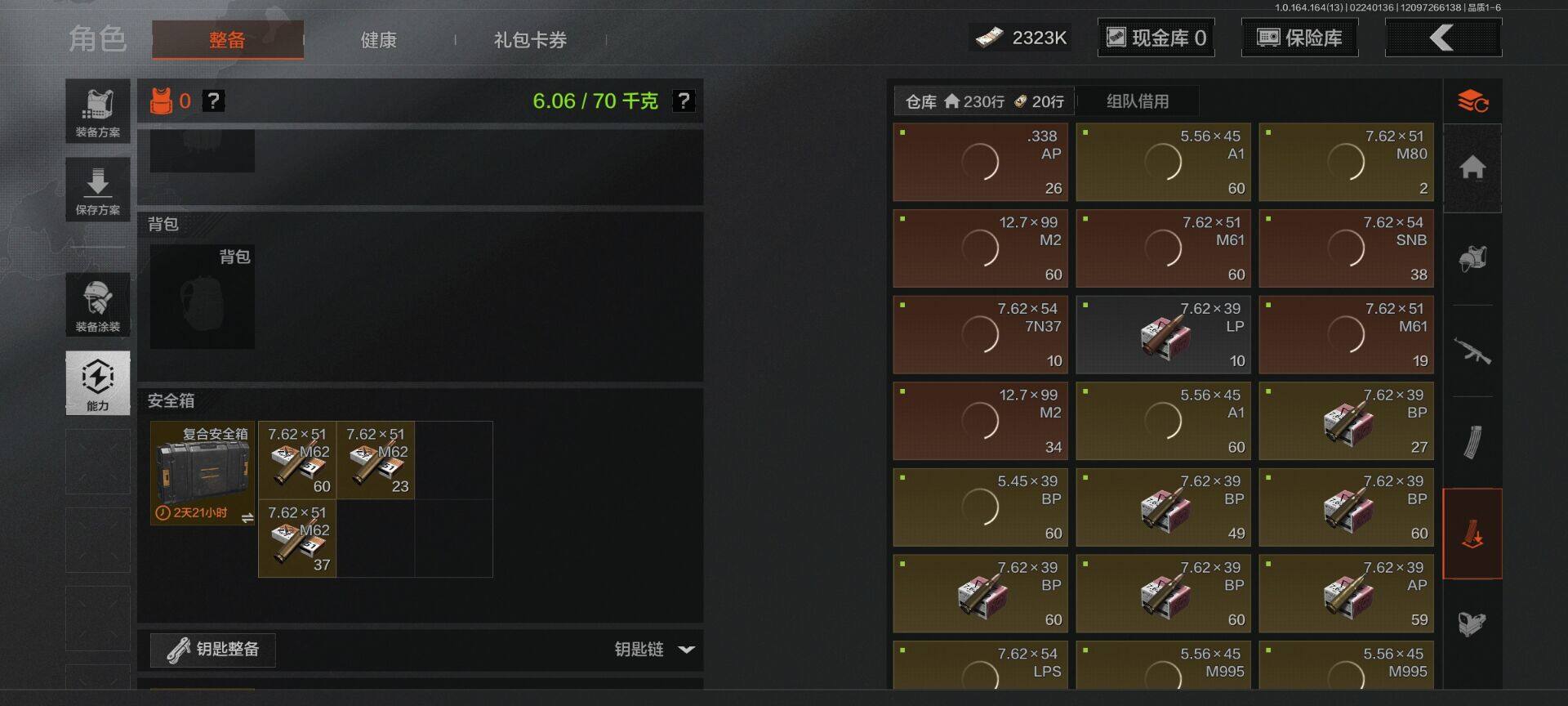Click the swap arrows on 复合安全箱
The image size is (1568, 706).
coord(247,518)
